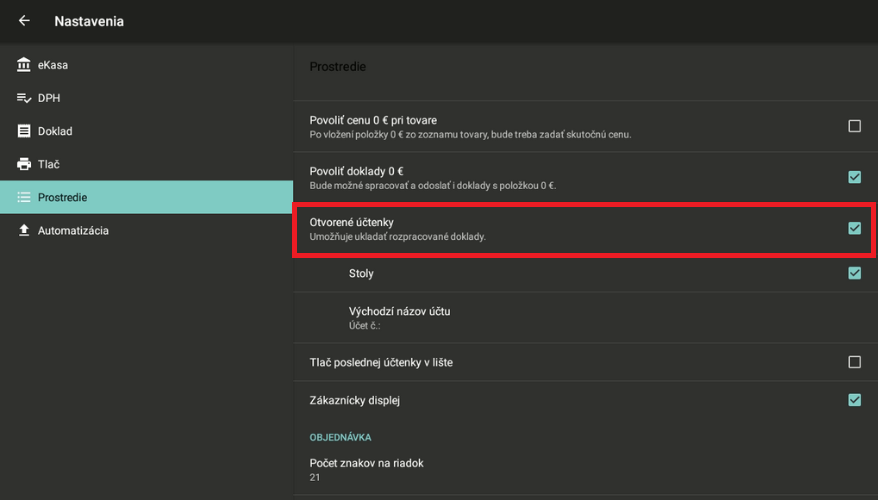
Task: Click the eKasa bank icon
Action: click(x=24, y=65)
